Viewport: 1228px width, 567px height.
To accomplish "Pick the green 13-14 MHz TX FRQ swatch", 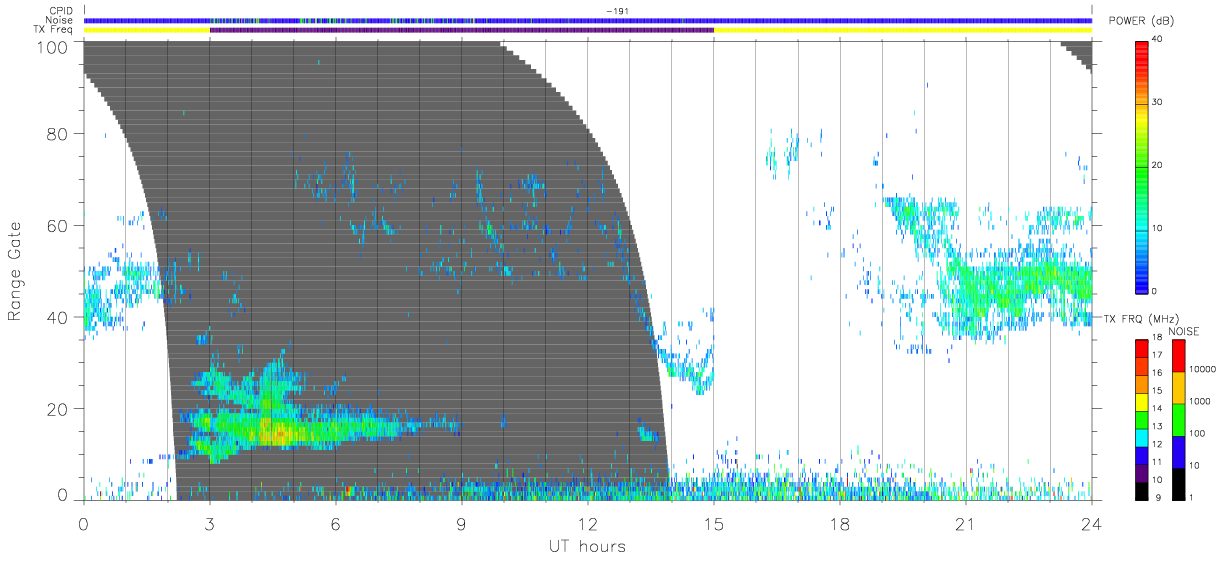I will [1142, 419].
